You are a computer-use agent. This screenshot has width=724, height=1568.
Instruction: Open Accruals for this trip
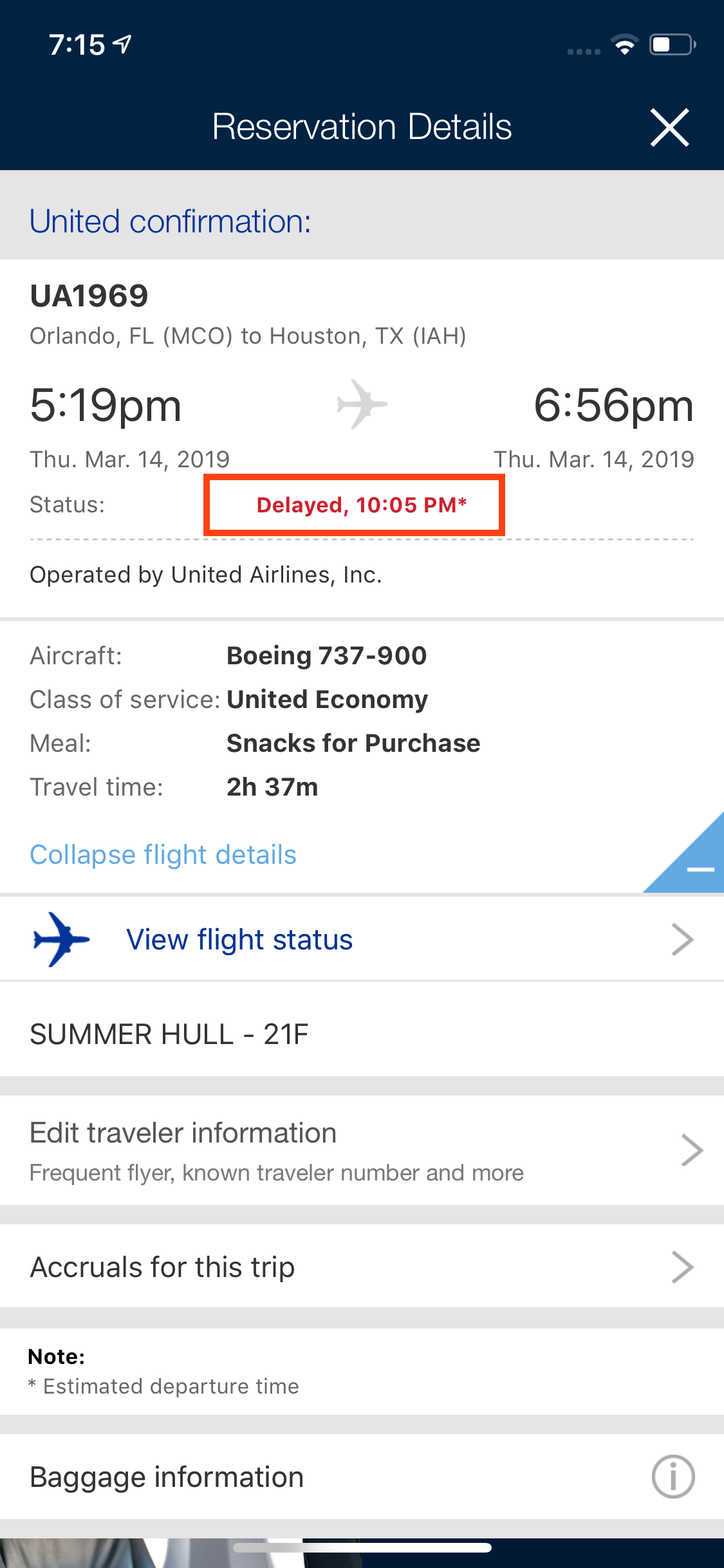(x=162, y=1267)
